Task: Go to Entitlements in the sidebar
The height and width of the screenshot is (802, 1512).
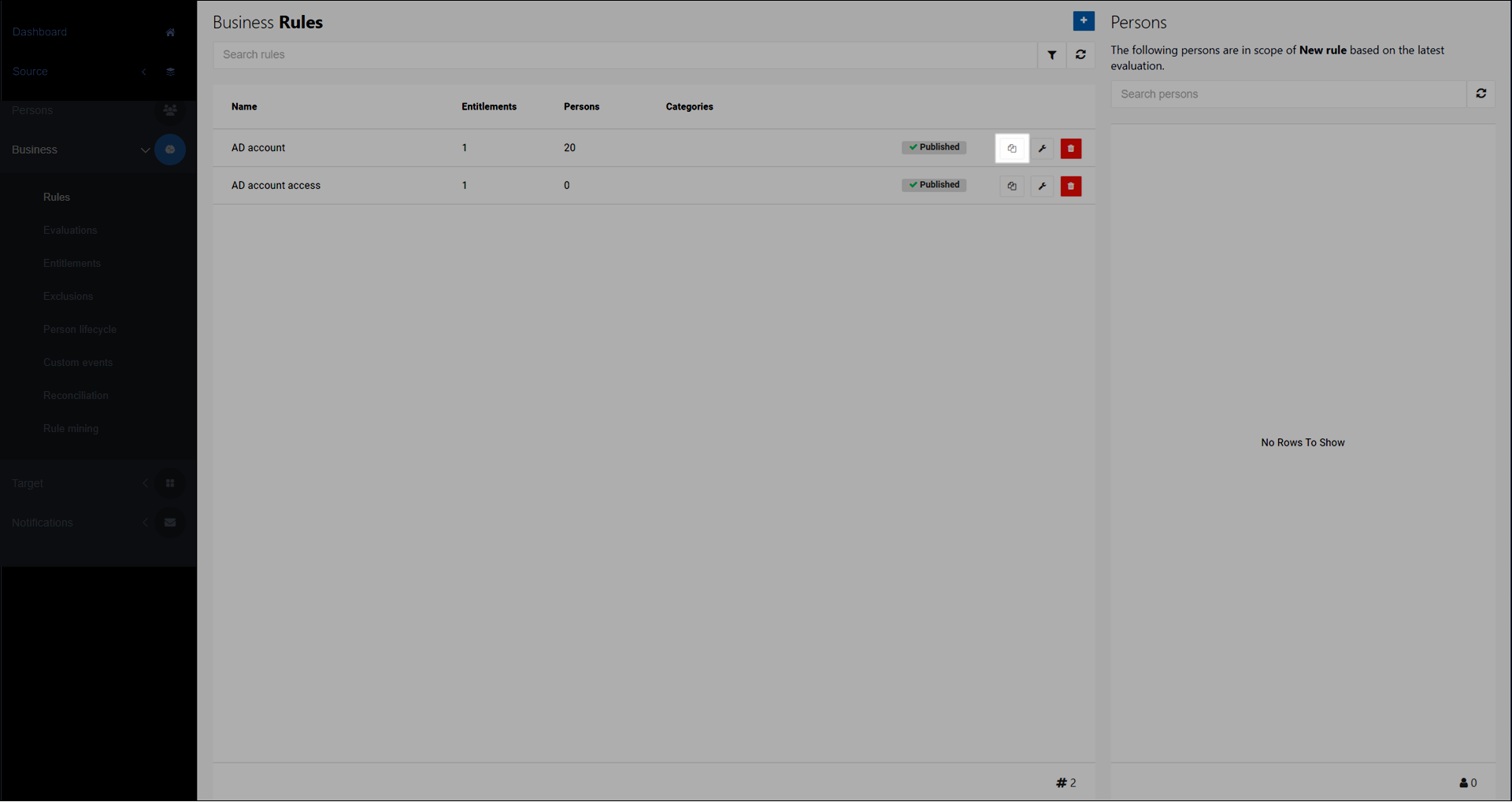Action: 72,264
